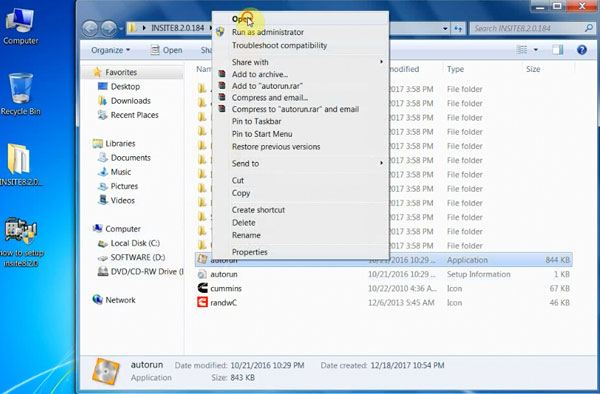This screenshot has height=394, width=600.
Task: Select the INSITE8.2.0 folder on desktop
Action: tap(20, 164)
